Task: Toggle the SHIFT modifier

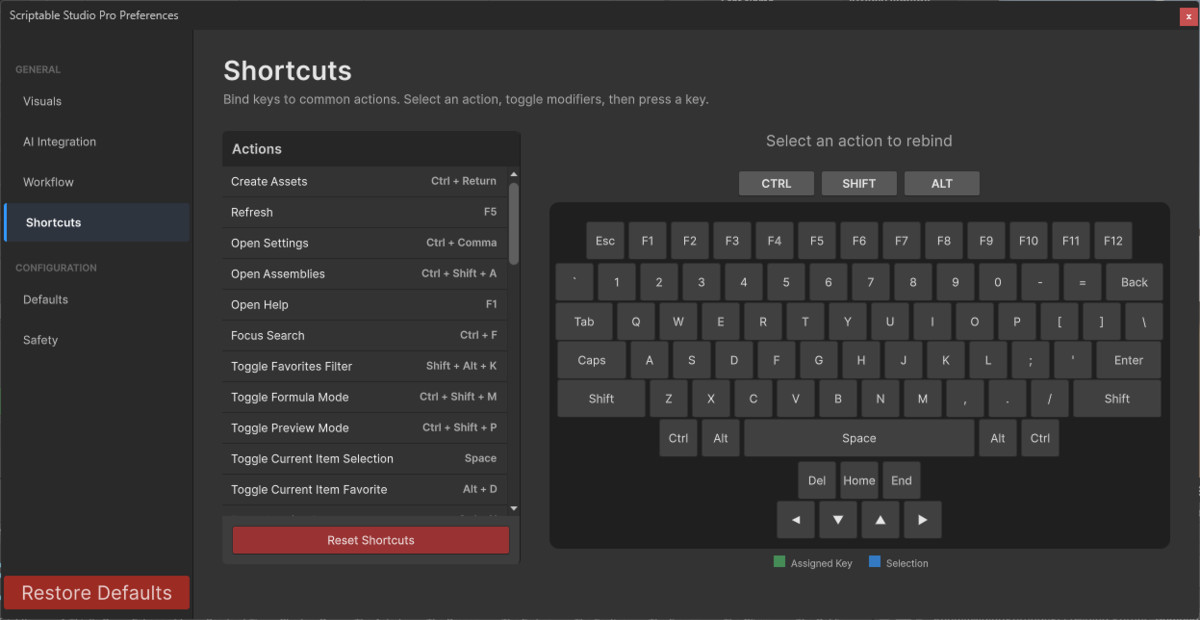Action: coord(859,183)
